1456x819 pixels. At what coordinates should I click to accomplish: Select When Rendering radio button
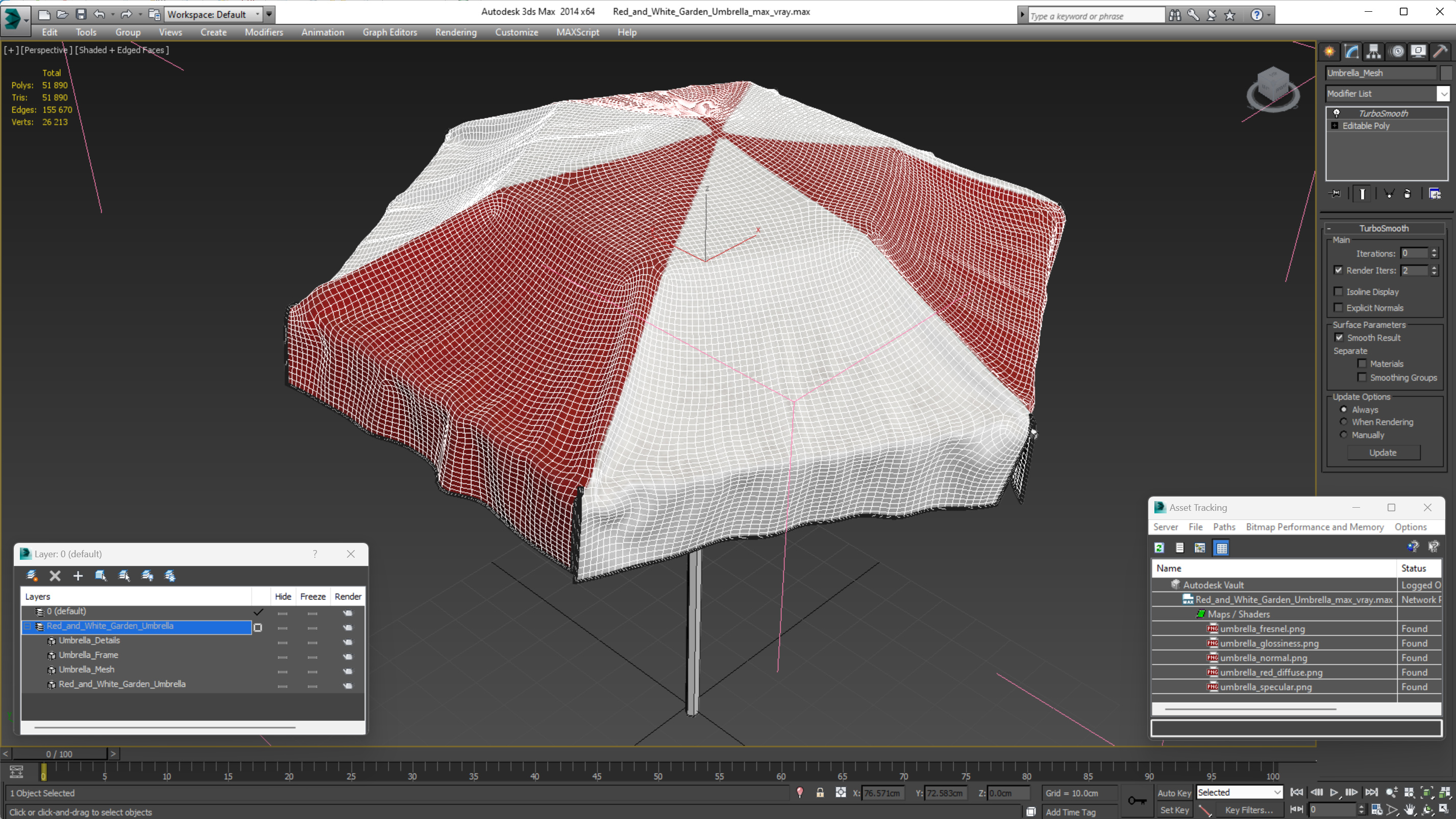[x=1344, y=421]
